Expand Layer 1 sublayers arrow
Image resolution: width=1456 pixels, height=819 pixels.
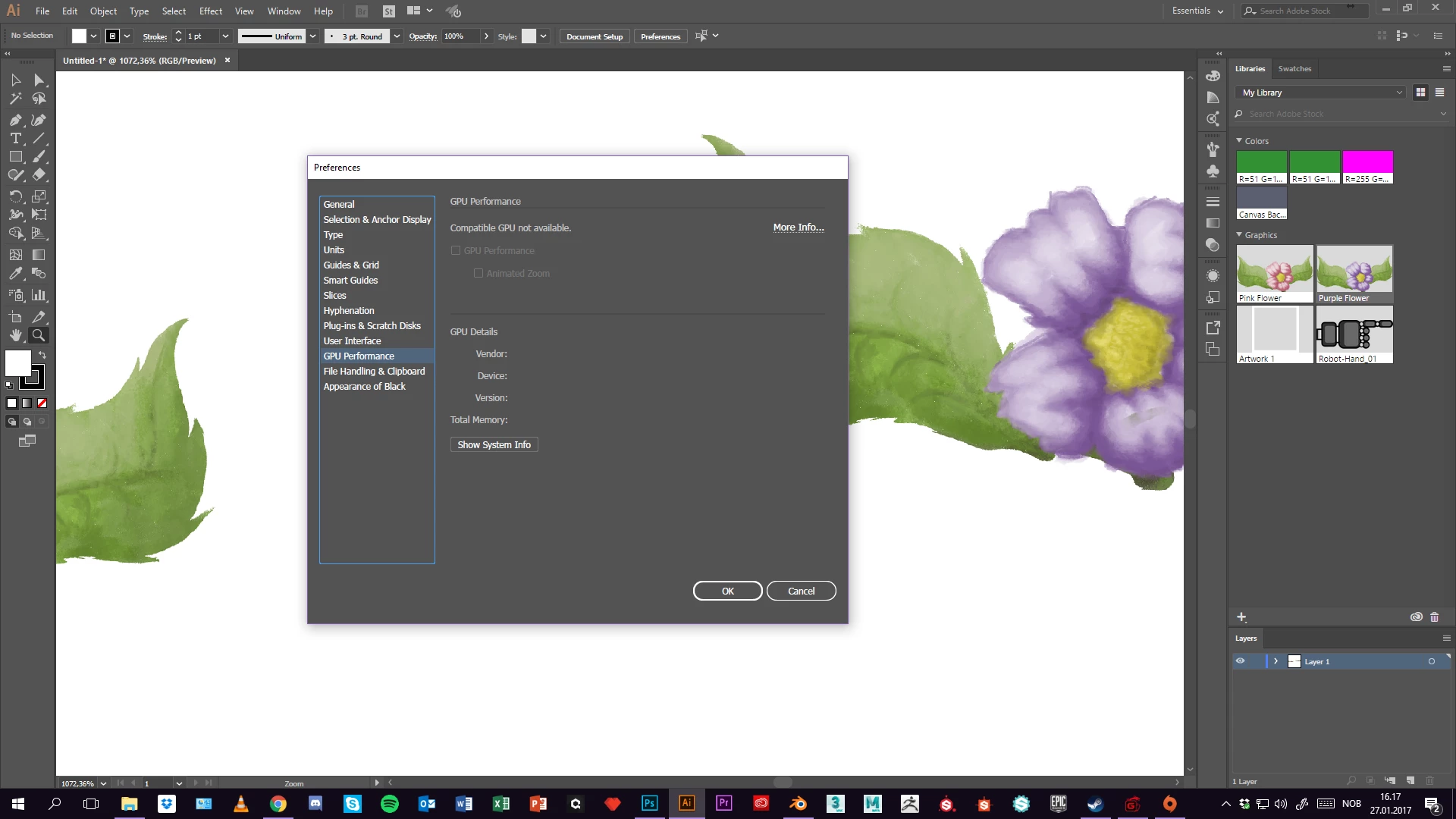click(1276, 661)
